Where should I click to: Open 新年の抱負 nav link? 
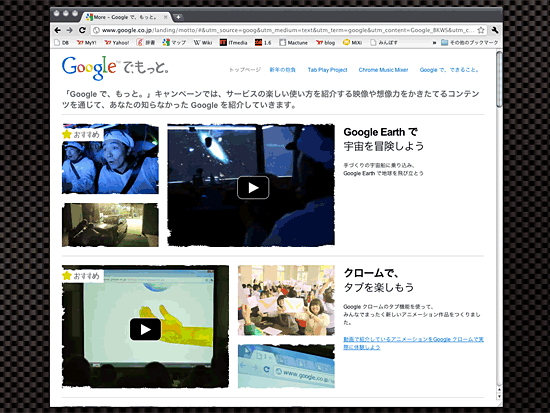tap(282, 70)
